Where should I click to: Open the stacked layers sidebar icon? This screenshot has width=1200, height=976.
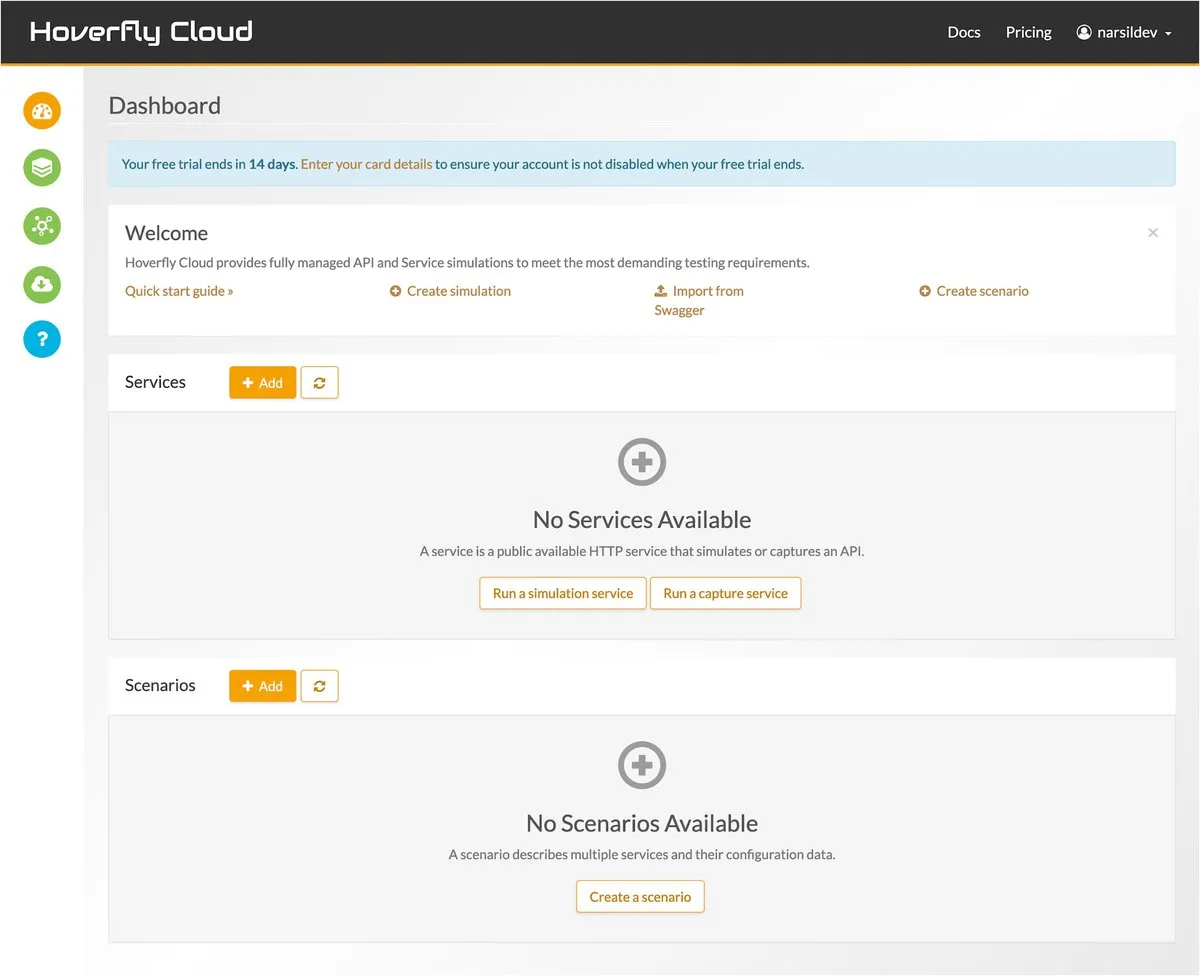click(x=42, y=168)
